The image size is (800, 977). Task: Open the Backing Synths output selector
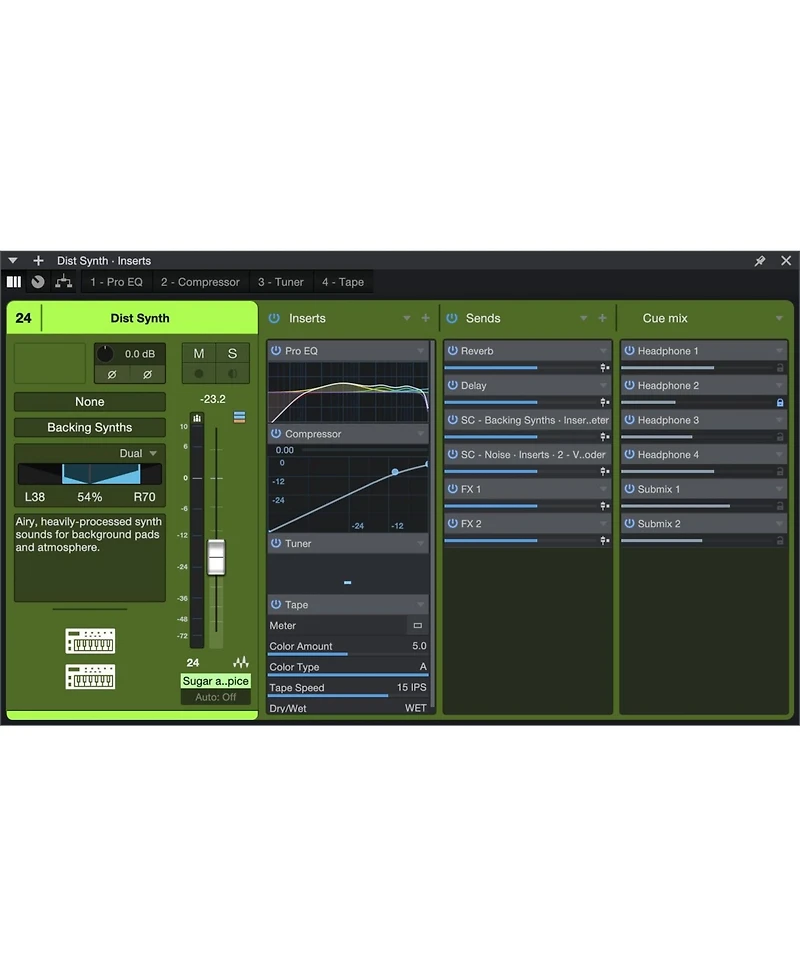click(90, 427)
